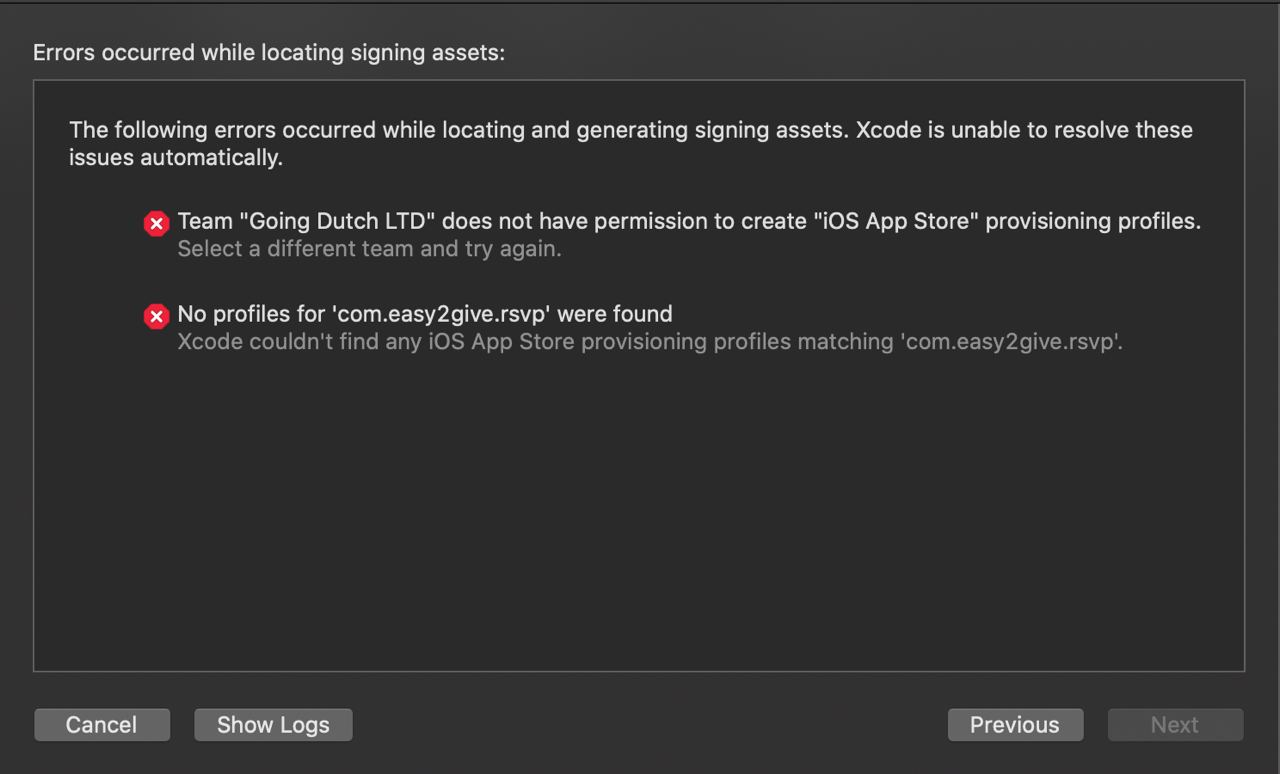This screenshot has height=774, width=1280.
Task: Click the gray 'Xcode couldn't find any' description line
Action: [x=650, y=342]
